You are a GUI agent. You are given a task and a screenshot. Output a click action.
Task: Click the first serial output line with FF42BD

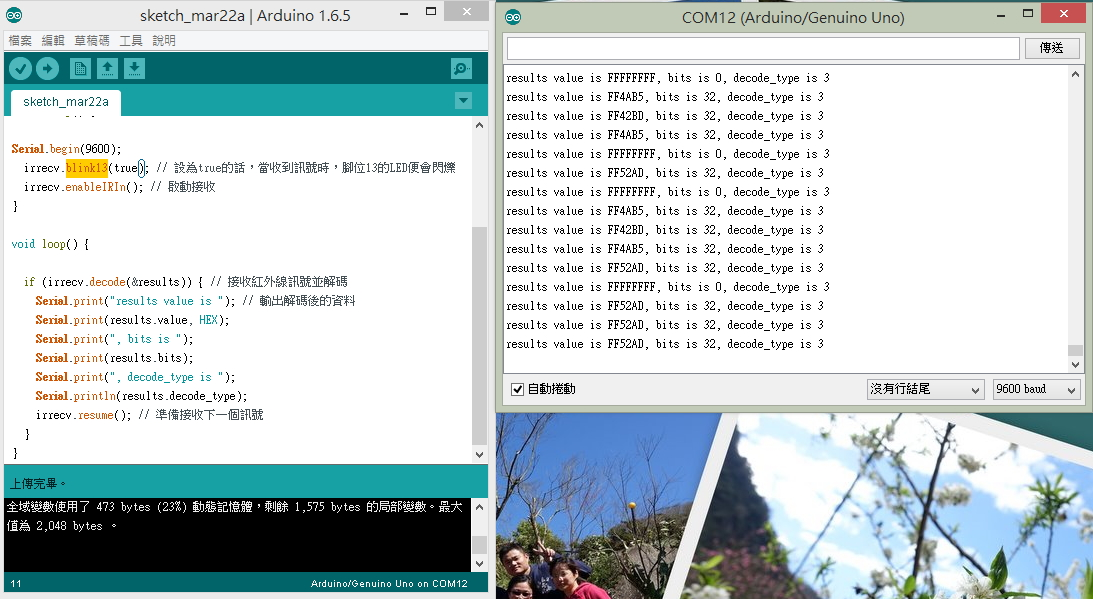[x=665, y=116]
